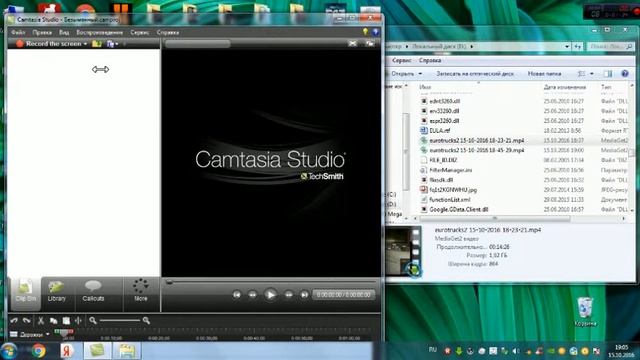
Task: Click the fast forward button
Action: point(289,295)
